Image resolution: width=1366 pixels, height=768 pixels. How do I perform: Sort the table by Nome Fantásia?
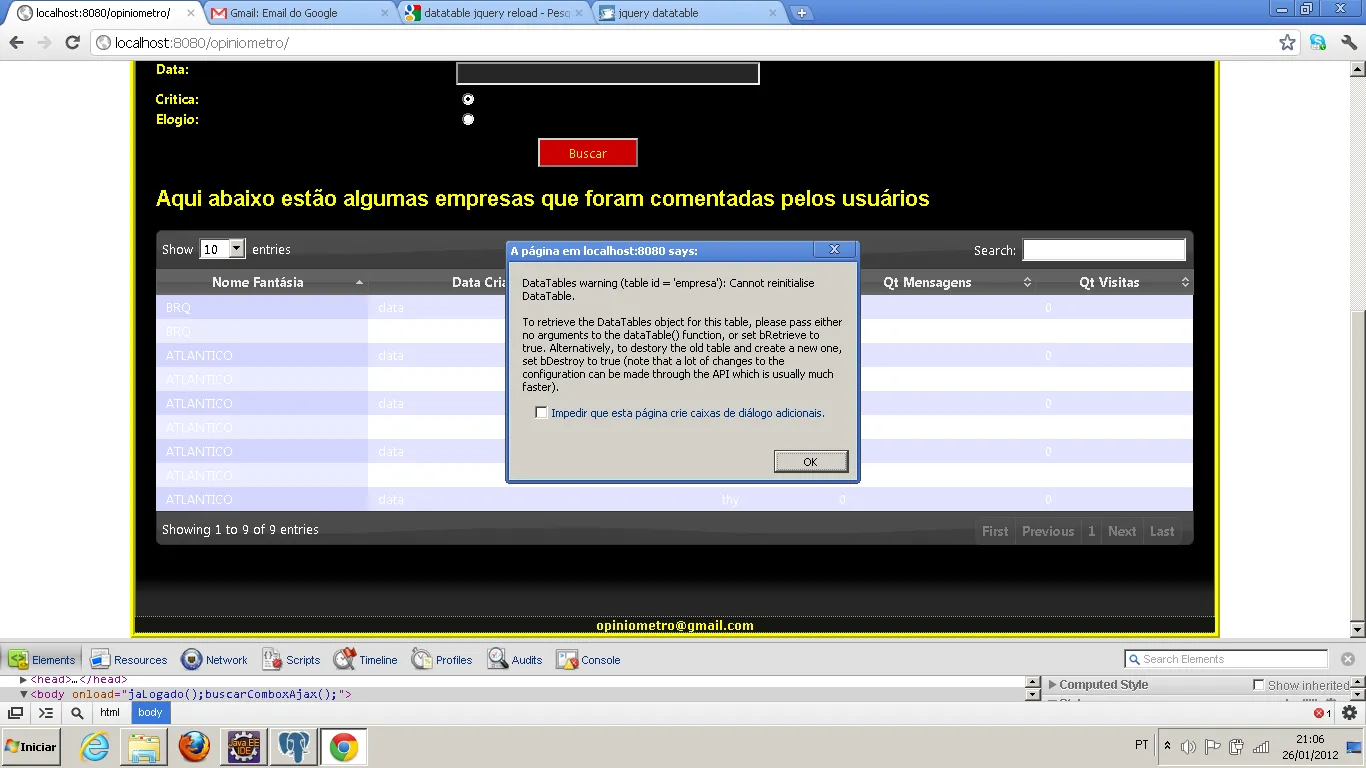(262, 282)
